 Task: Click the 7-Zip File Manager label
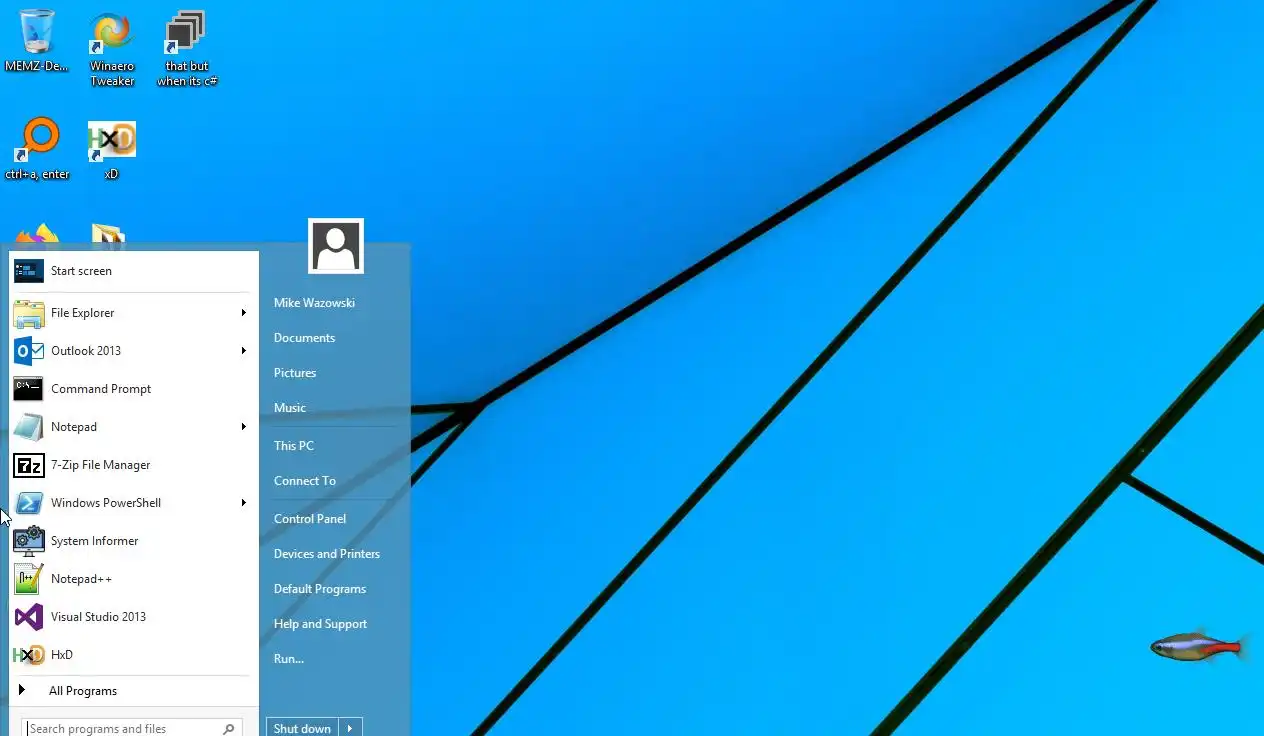tap(100, 465)
